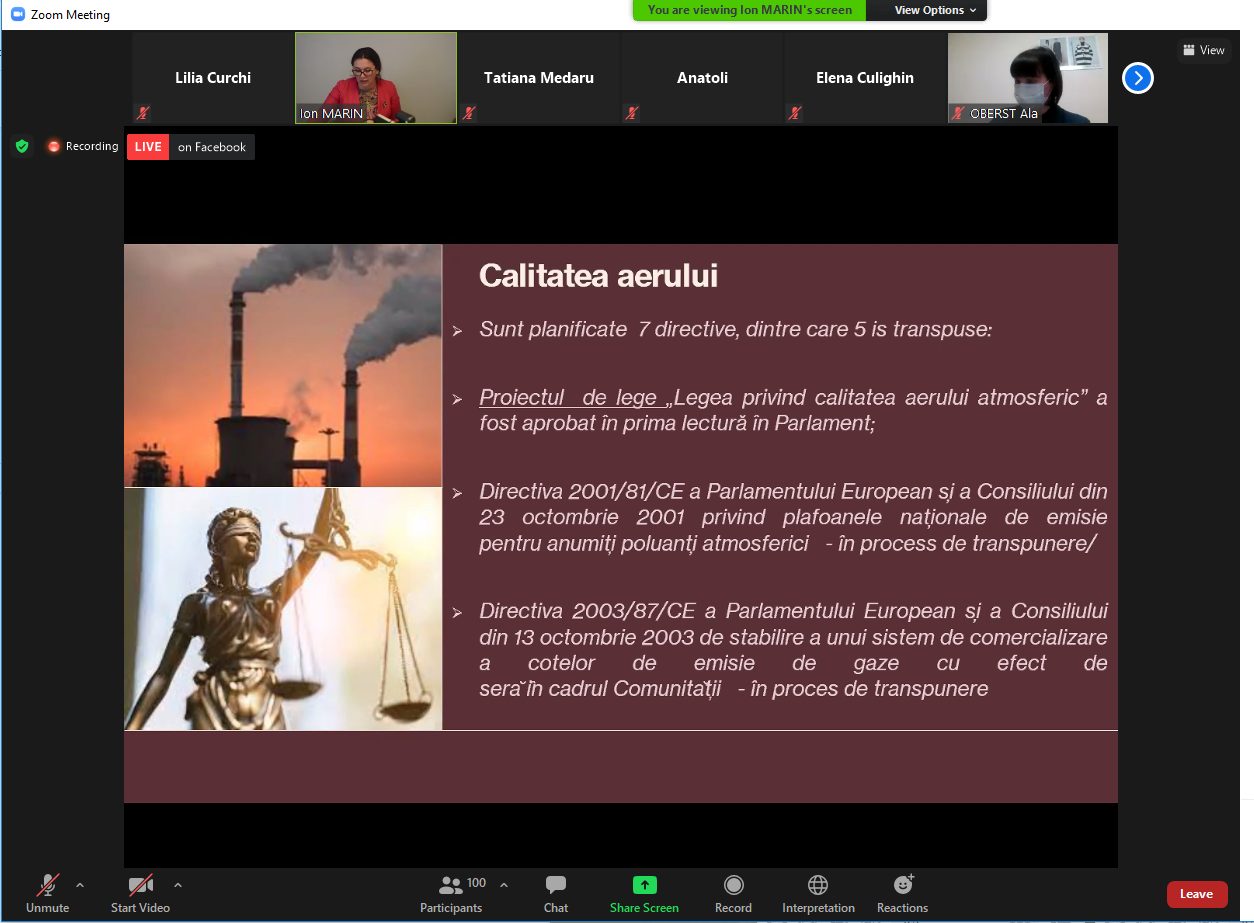The height and width of the screenshot is (923, 1254).
Task: Click the red Leave button
Action: 1196,894
